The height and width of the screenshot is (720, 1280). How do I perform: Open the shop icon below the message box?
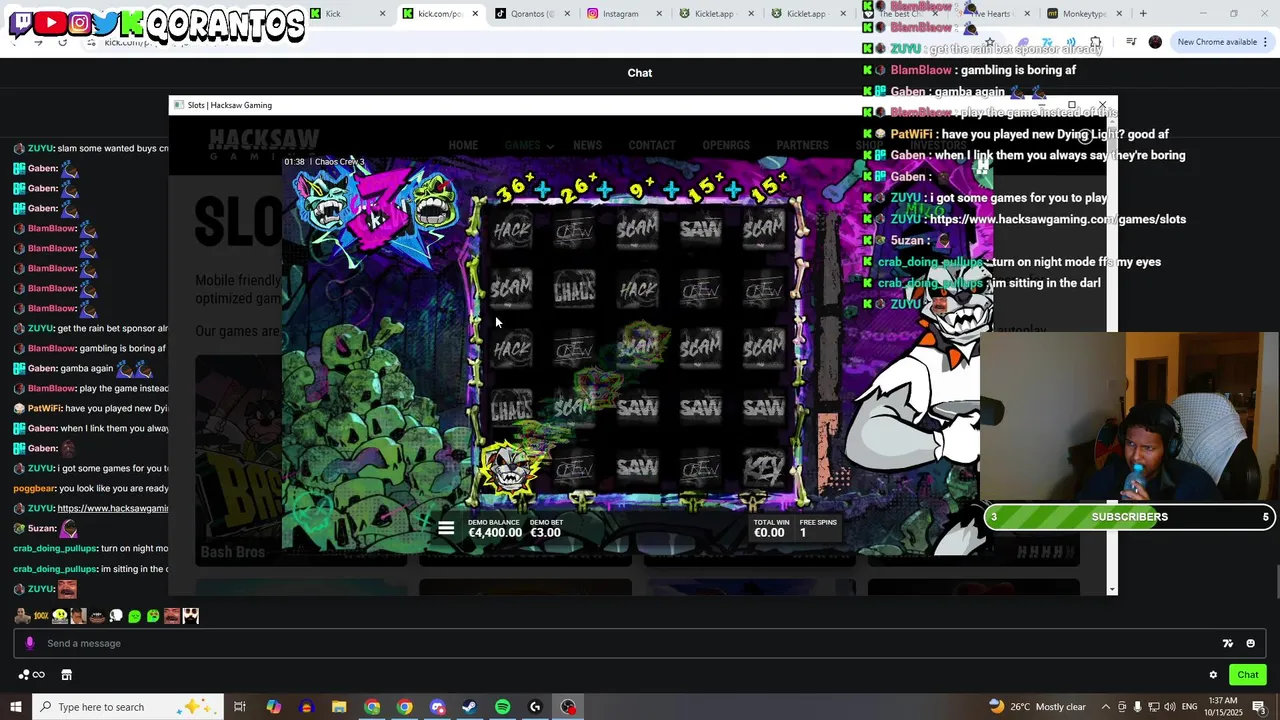[x=66, y=675]
